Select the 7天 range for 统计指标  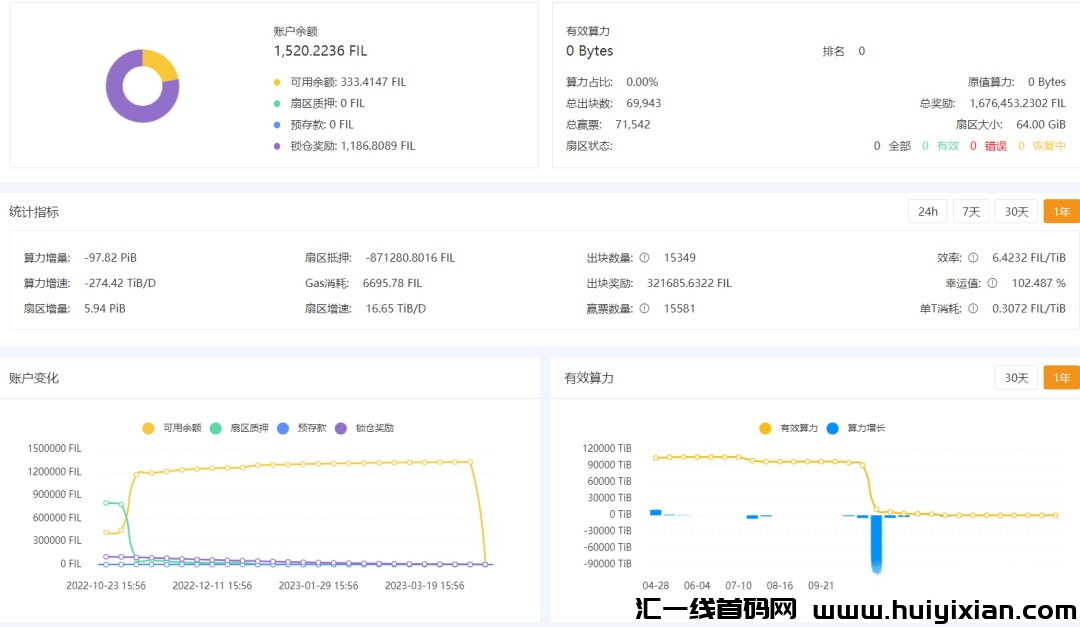click(x=970, y=211)
